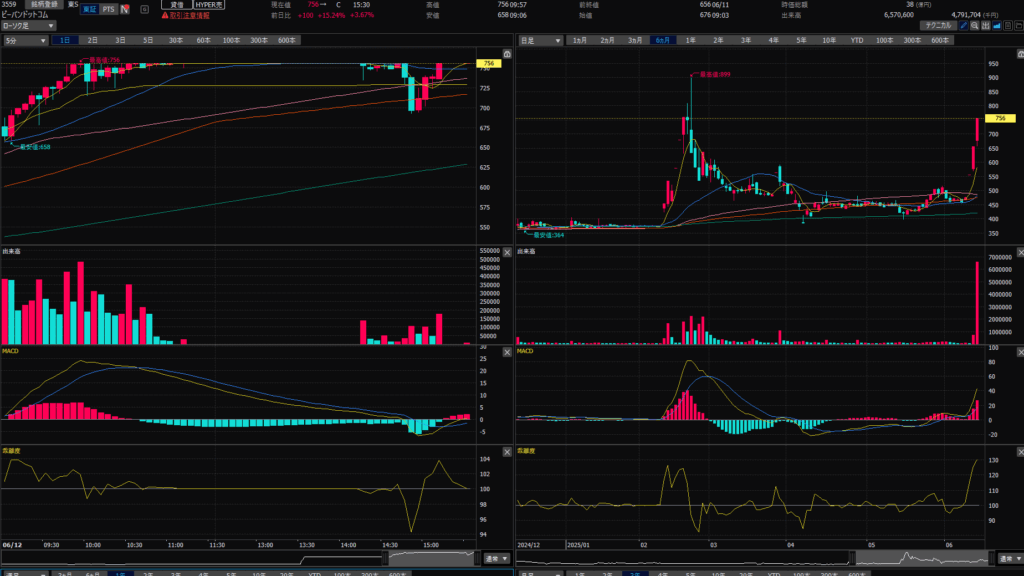Click the stock code 3559
The image size is (1024, 576).
click(x=8, y=5)
